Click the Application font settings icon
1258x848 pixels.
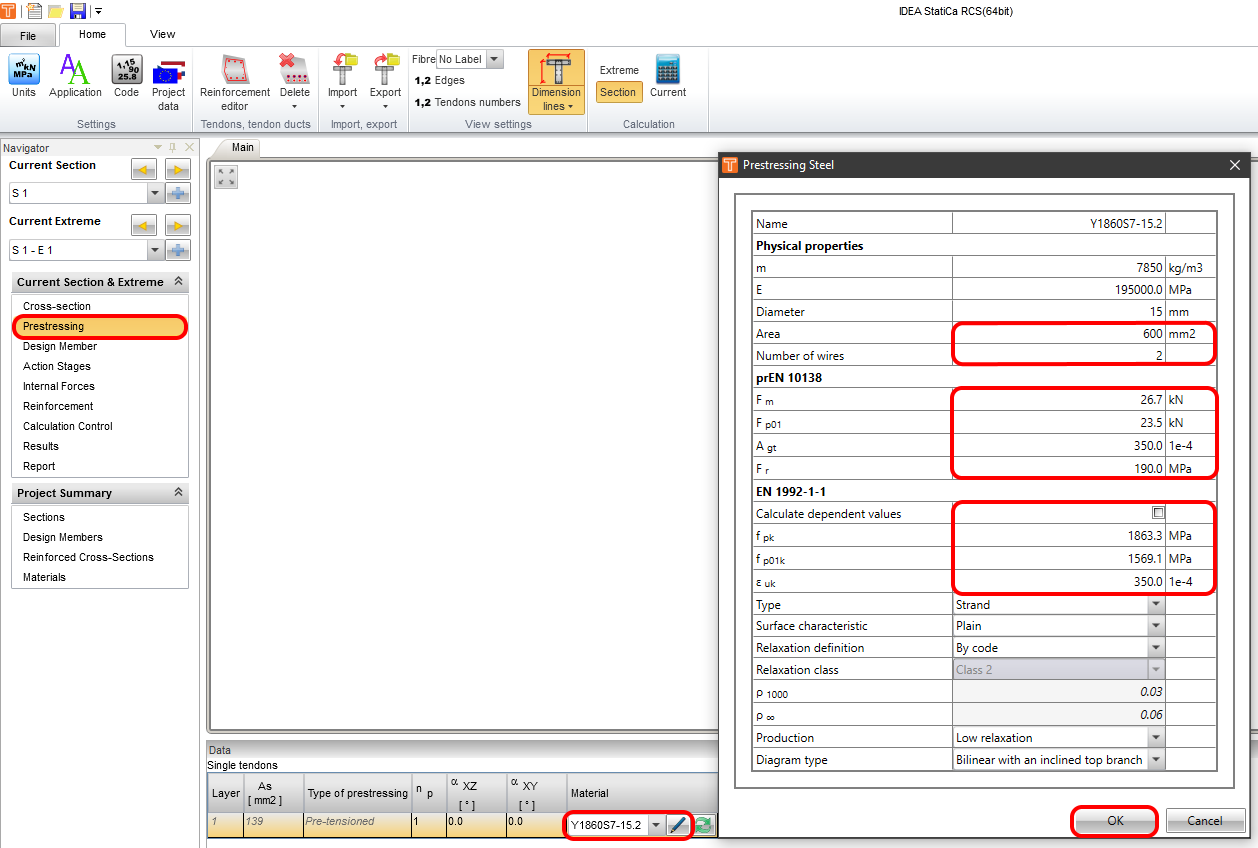75,76
